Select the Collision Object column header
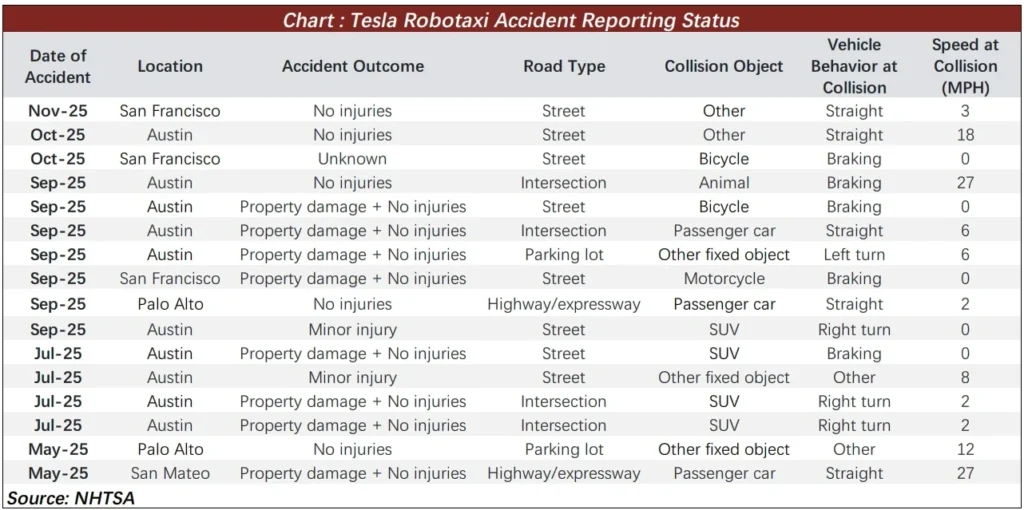This screenshot has width=1024, height=510. pyautogui.click(x=724, y=66)
